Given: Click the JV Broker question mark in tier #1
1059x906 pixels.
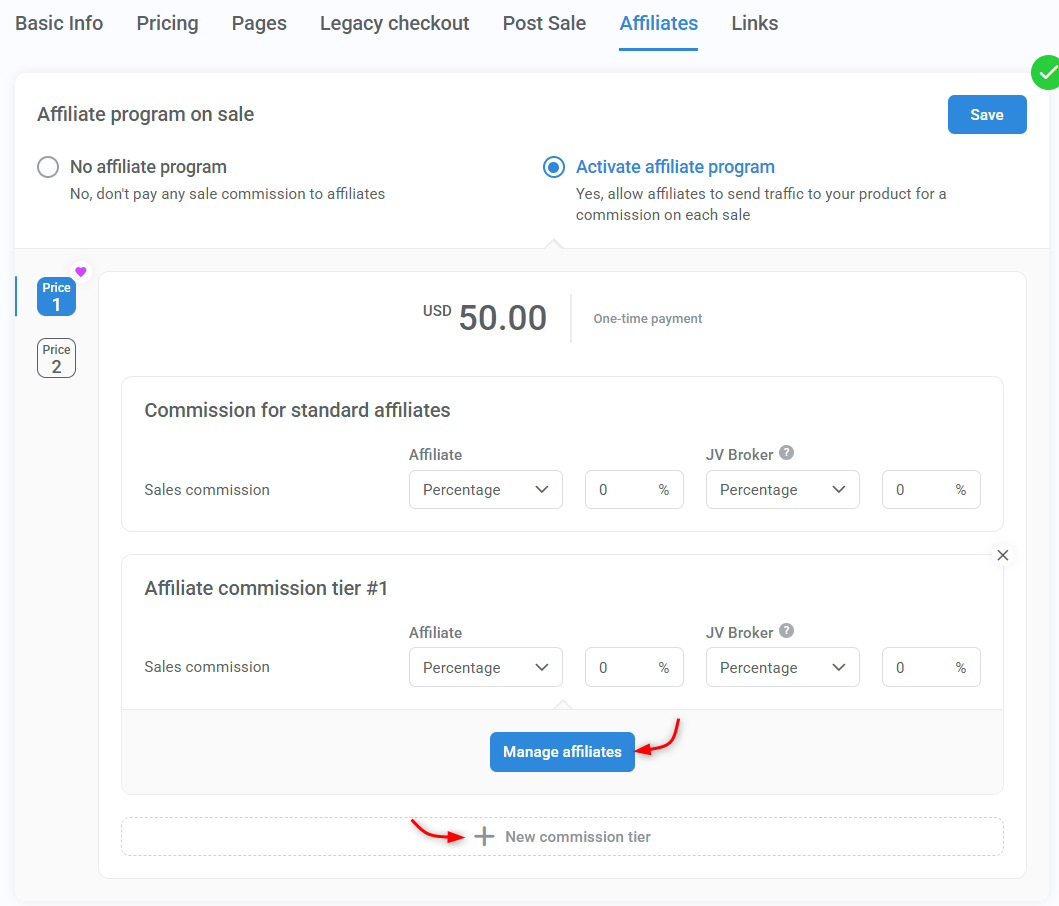Looking at the screenshot, I should tap(787, 631).
